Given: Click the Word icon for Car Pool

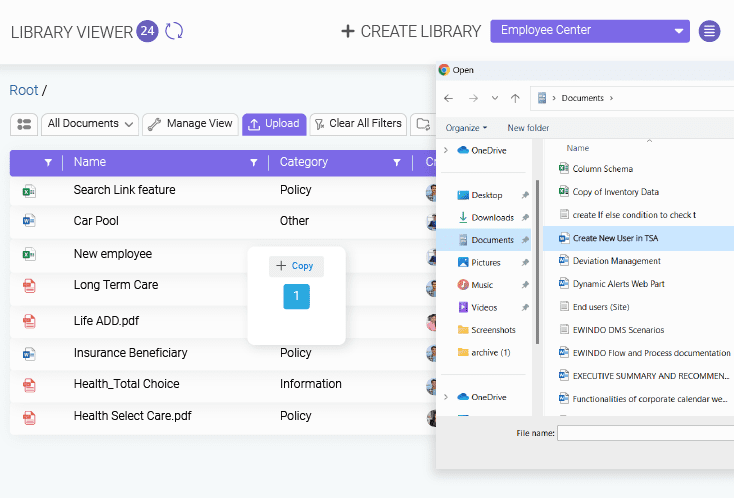Looking at the screenshot, I should pos(29,220).
